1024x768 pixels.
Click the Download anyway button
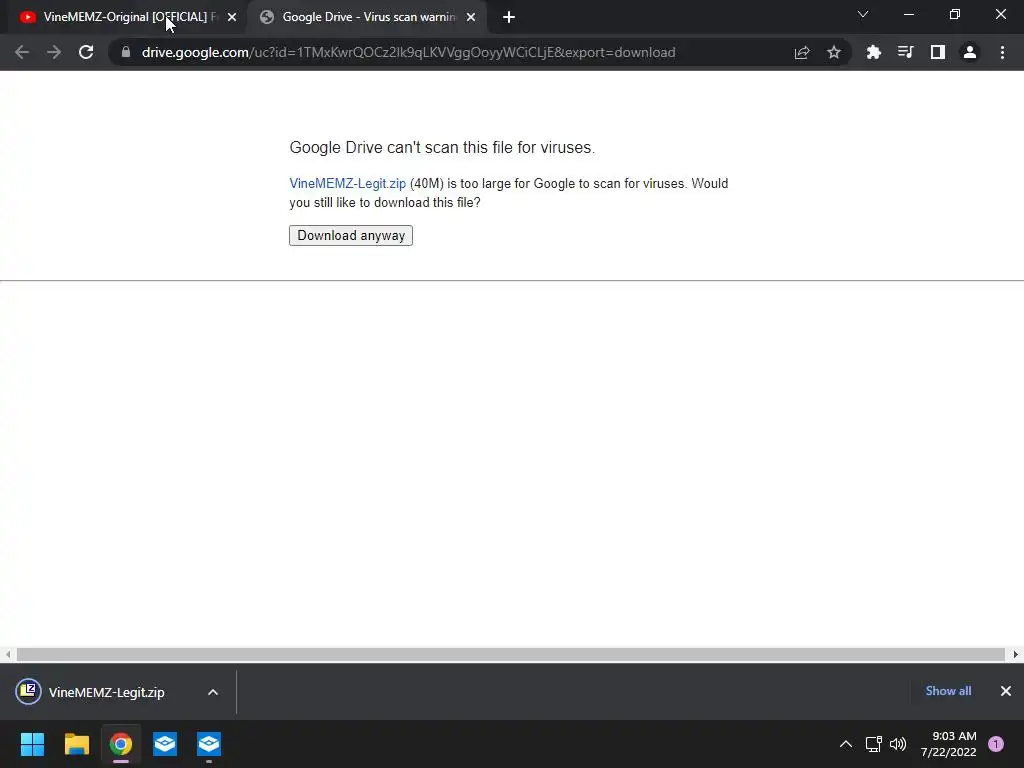point(351,236)
